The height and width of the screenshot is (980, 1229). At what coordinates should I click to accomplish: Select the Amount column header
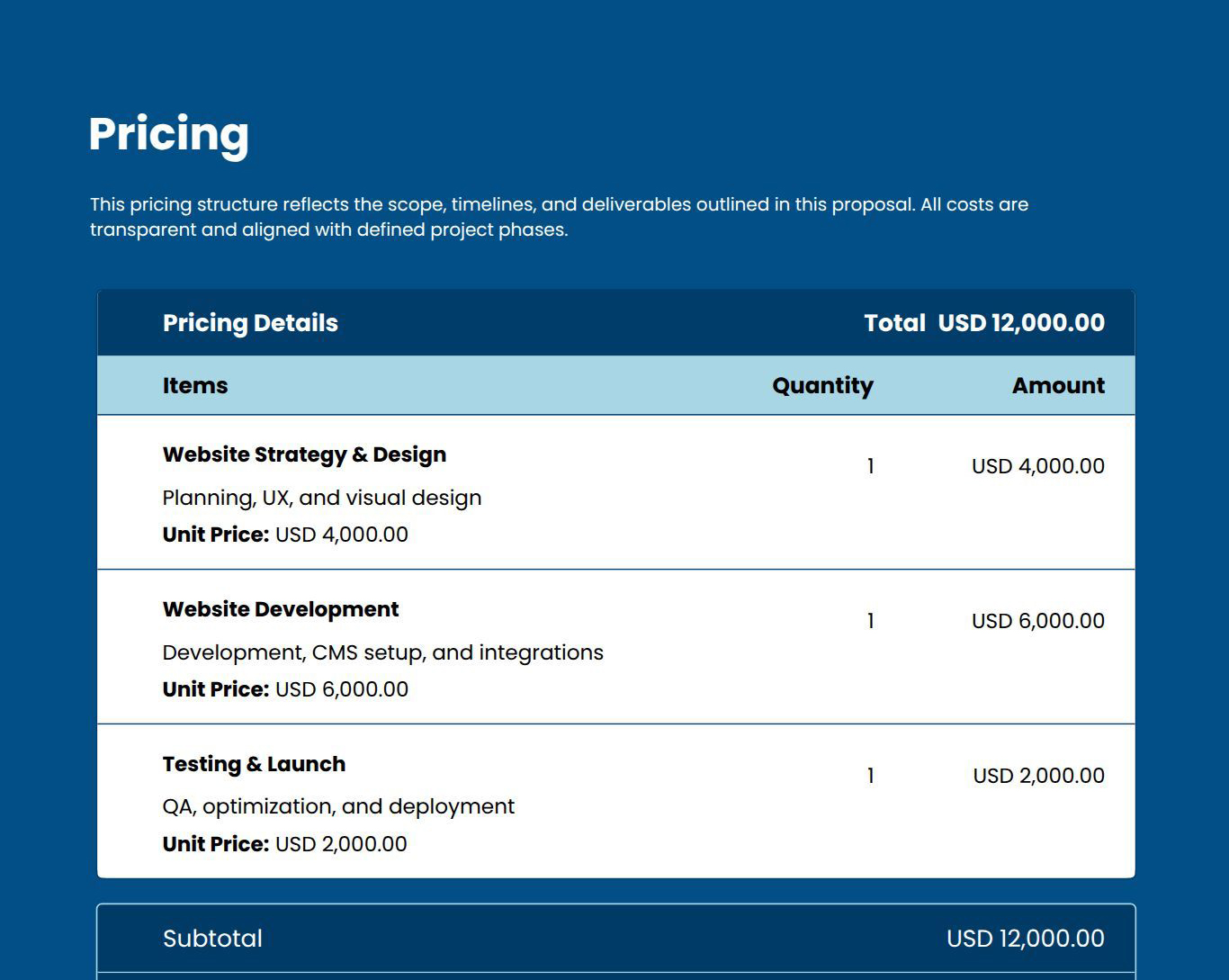pyautogui.click(x=1058, y=385)
